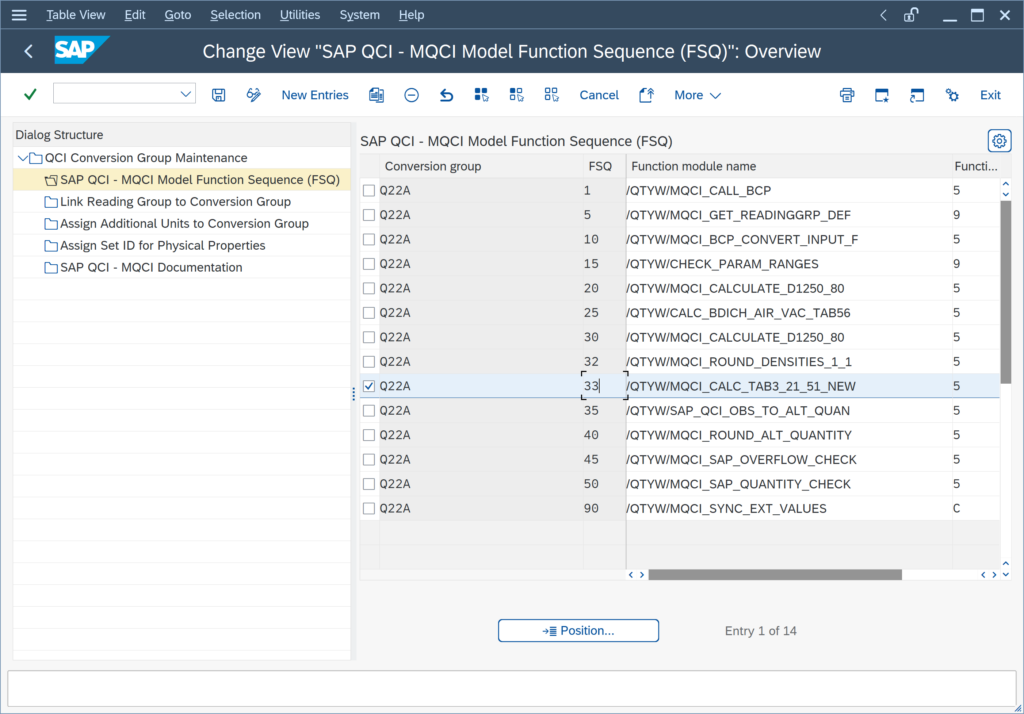Click the Copy As icon

[376, 95]
